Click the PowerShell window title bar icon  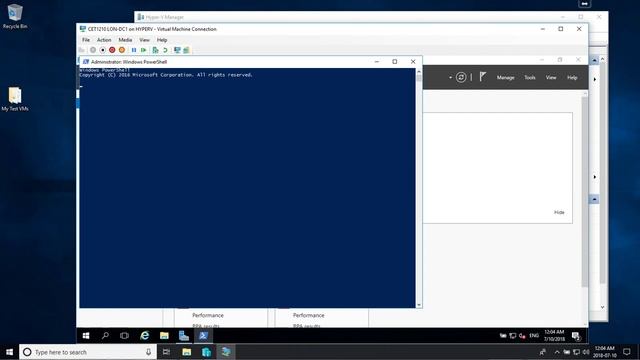click(86, 62)
